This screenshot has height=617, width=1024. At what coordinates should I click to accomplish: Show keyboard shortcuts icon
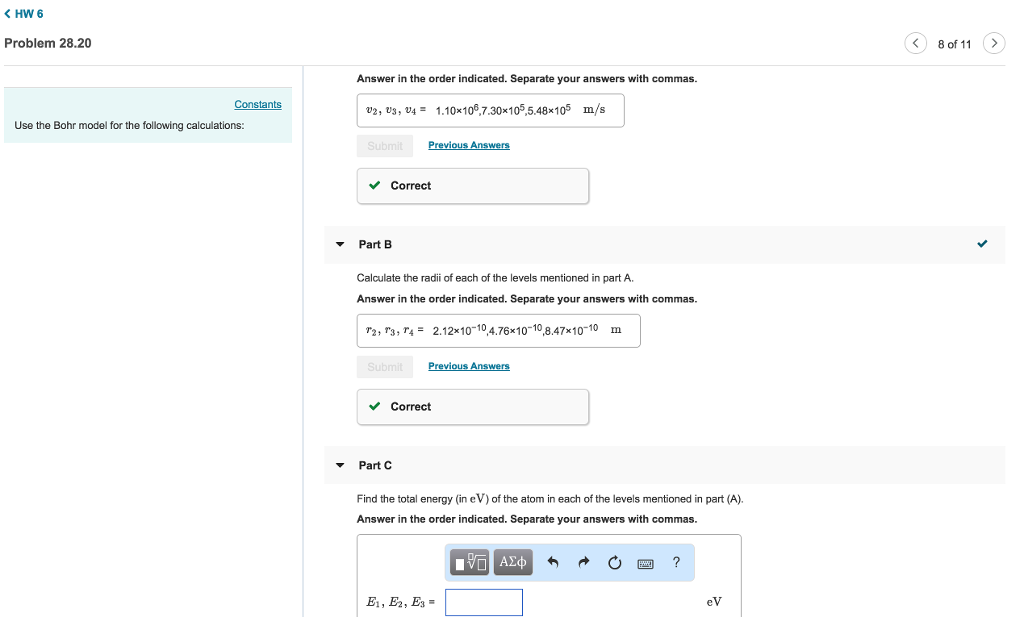[x=645, y=563]
